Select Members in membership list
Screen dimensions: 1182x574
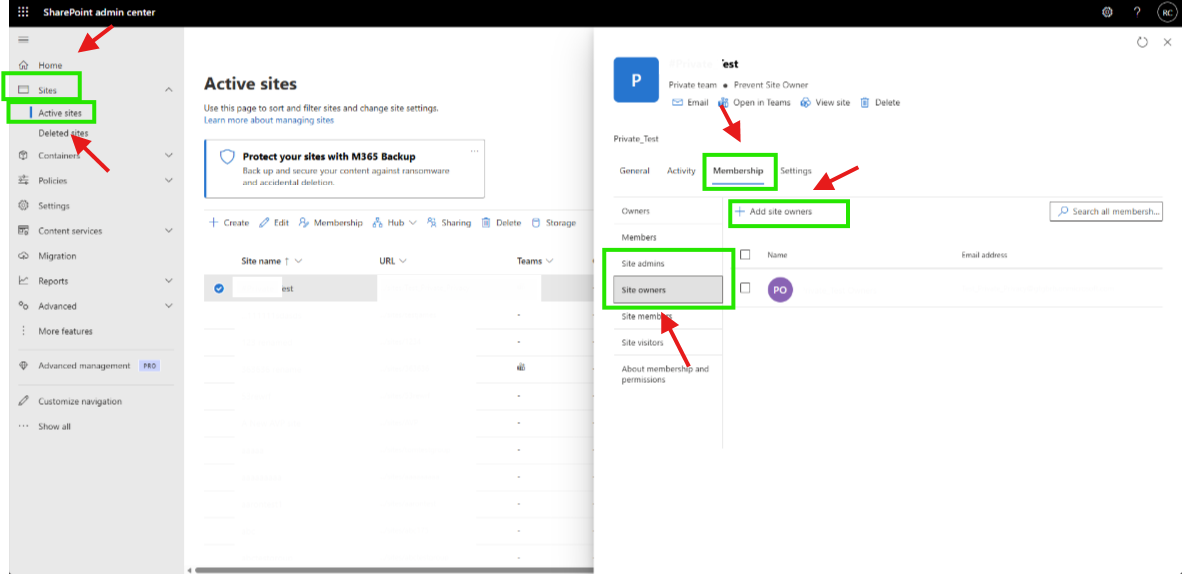pos(668,238)
